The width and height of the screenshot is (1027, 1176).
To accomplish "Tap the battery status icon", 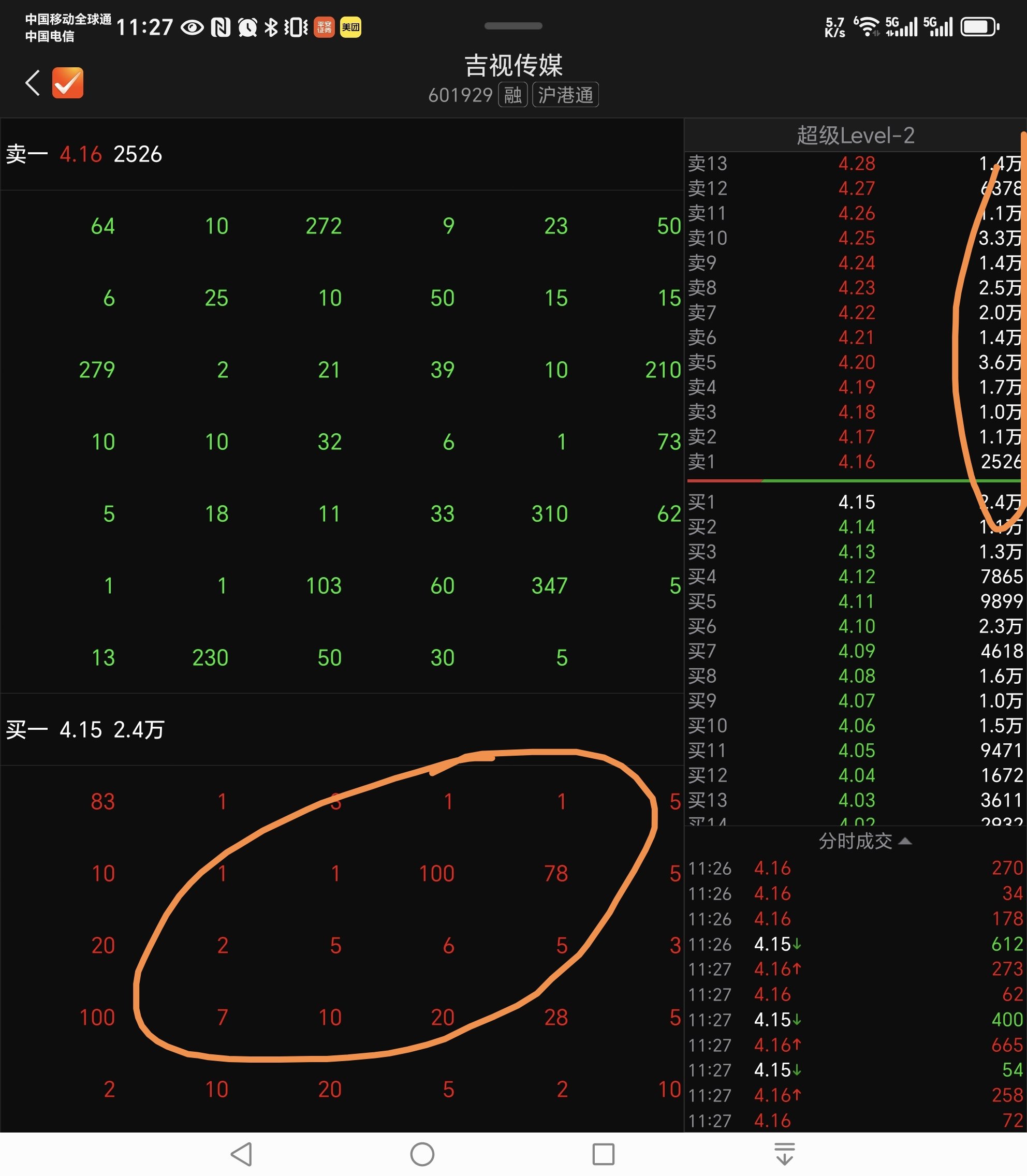I will click(x=979, y=27).
